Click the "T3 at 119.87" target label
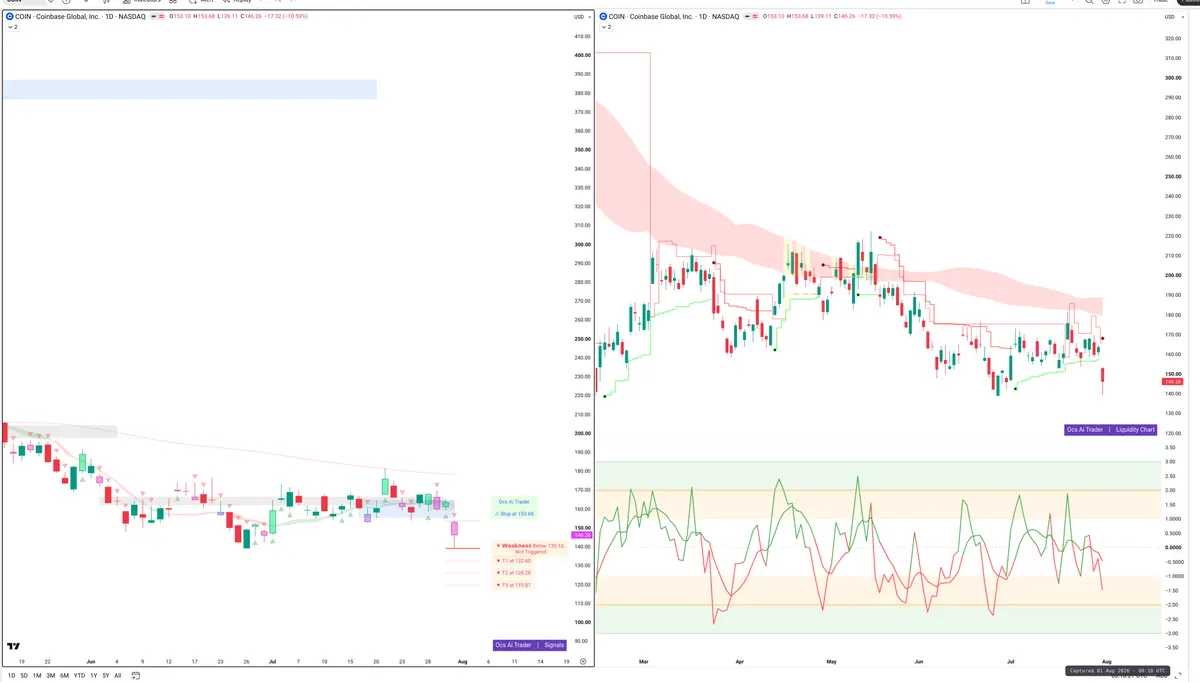This screenshot has height=682, width=1200. click(514, 585)
